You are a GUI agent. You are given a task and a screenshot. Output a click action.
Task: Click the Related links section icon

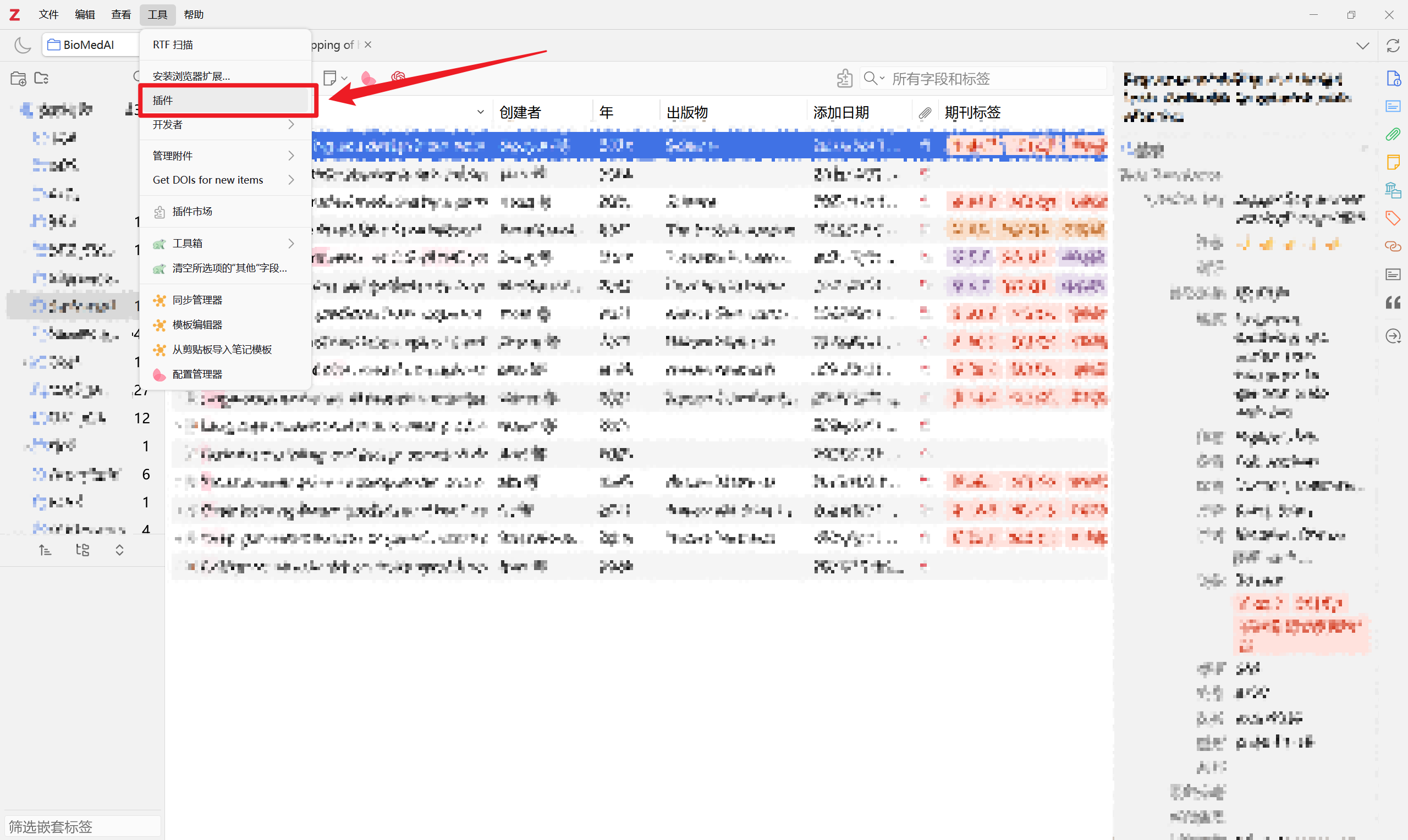(x=1393, y=246)
